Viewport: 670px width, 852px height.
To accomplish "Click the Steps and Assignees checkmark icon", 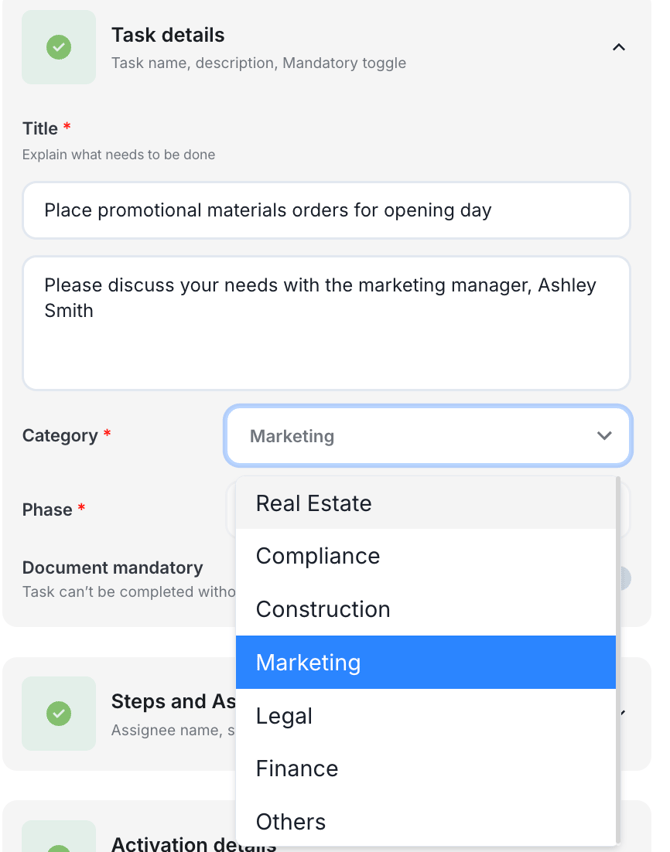I will 59,713.
